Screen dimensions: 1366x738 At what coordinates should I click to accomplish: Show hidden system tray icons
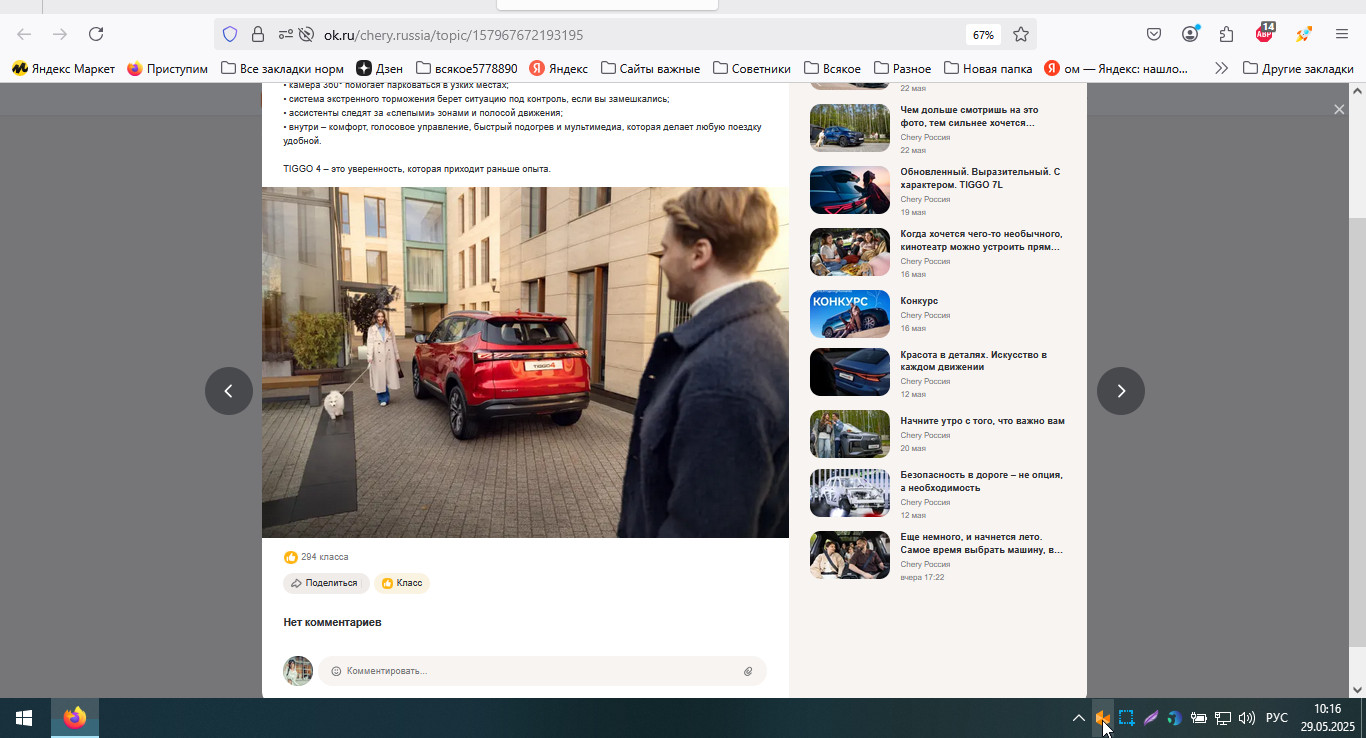pos(1078,718)
